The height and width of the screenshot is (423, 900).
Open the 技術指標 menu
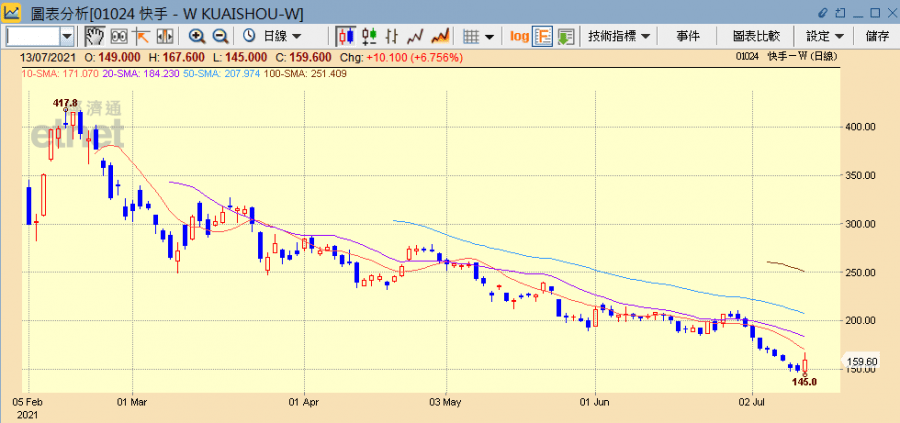[619, 36]
